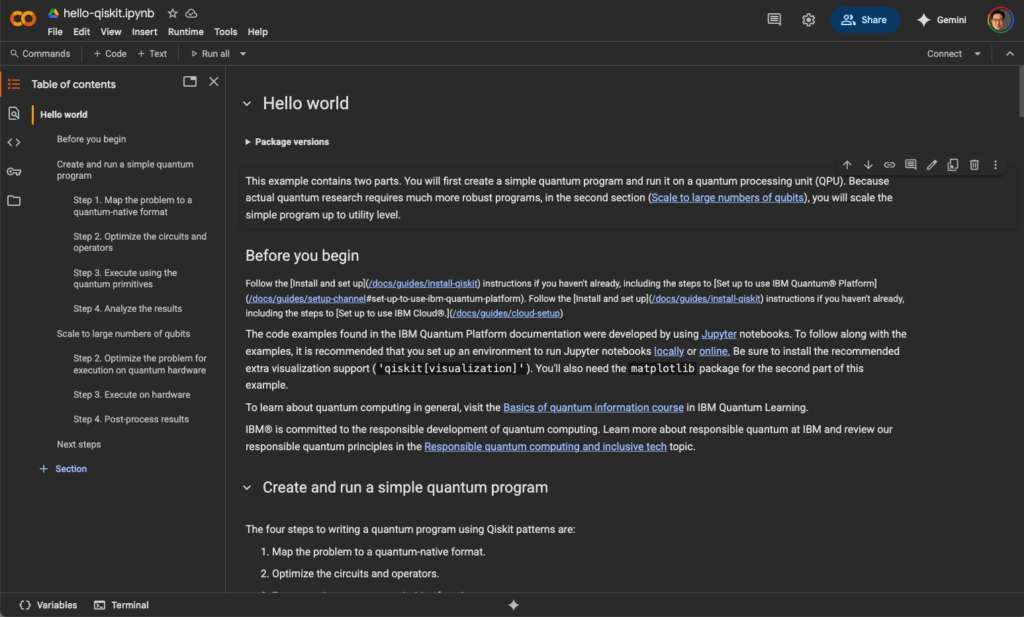Go to Before you begin in contents

pyautogui.click(x=91, y=139)
